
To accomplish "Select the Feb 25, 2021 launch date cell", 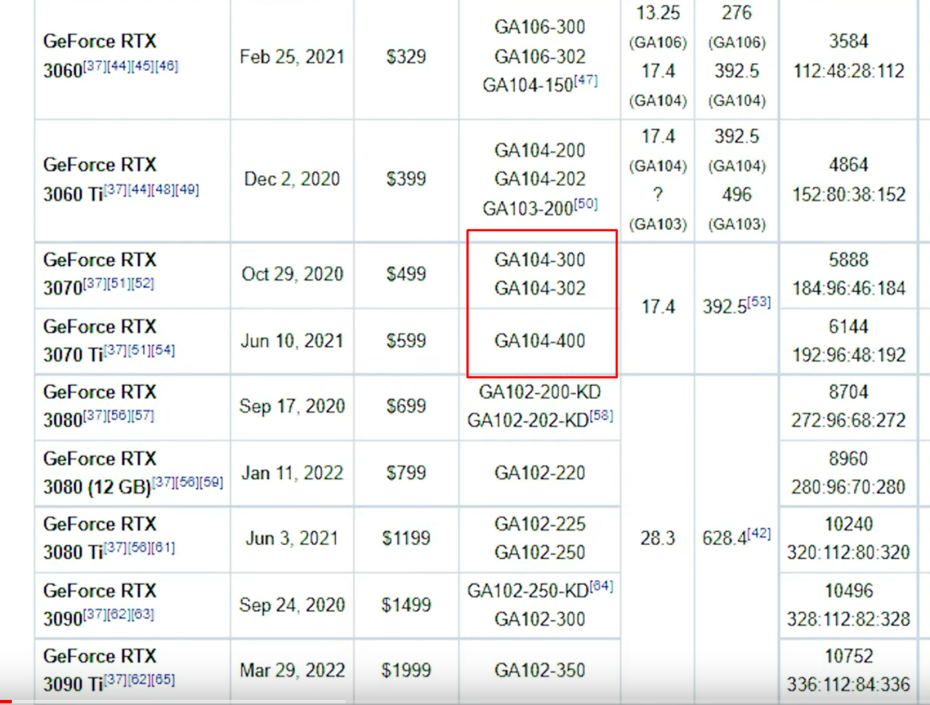I will (x=292, y=57).
